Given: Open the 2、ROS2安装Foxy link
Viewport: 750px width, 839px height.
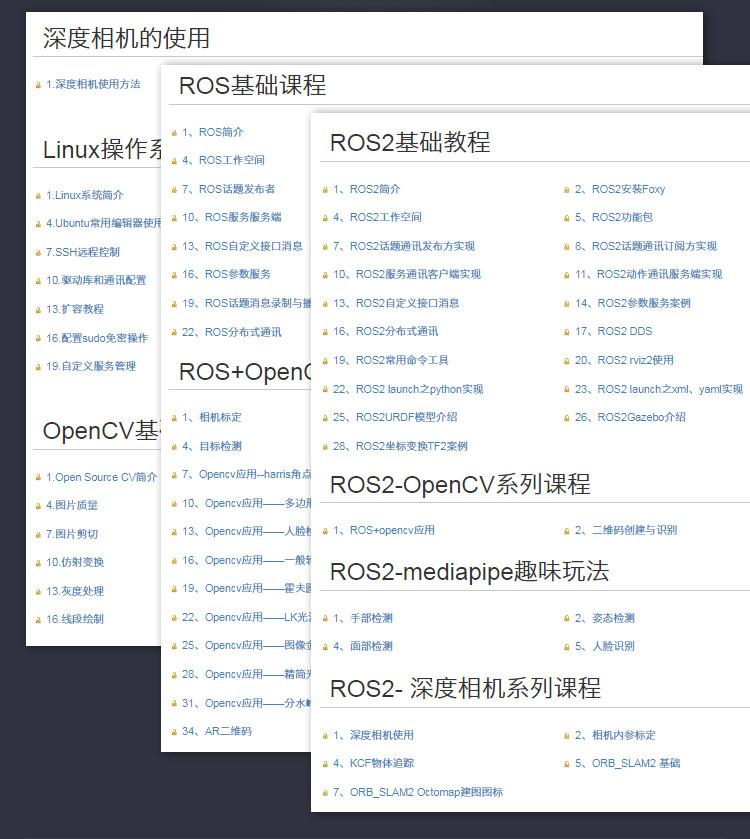Looking at the screenshot, I should (x=620, y=189).
